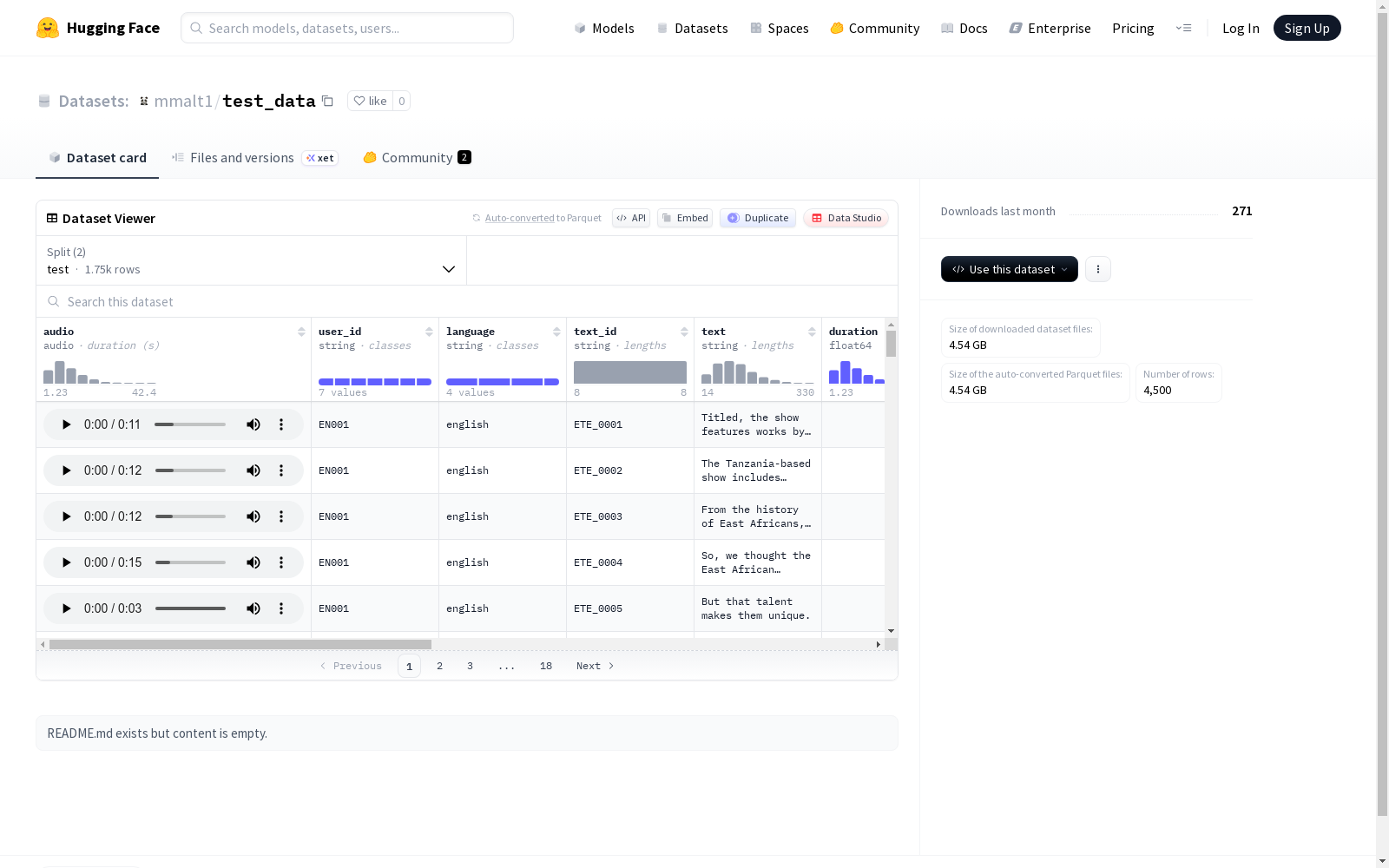Viewport: 1389px width, 868px height.
Task: Sort by the audio column
Action: [x=301, y=332]
